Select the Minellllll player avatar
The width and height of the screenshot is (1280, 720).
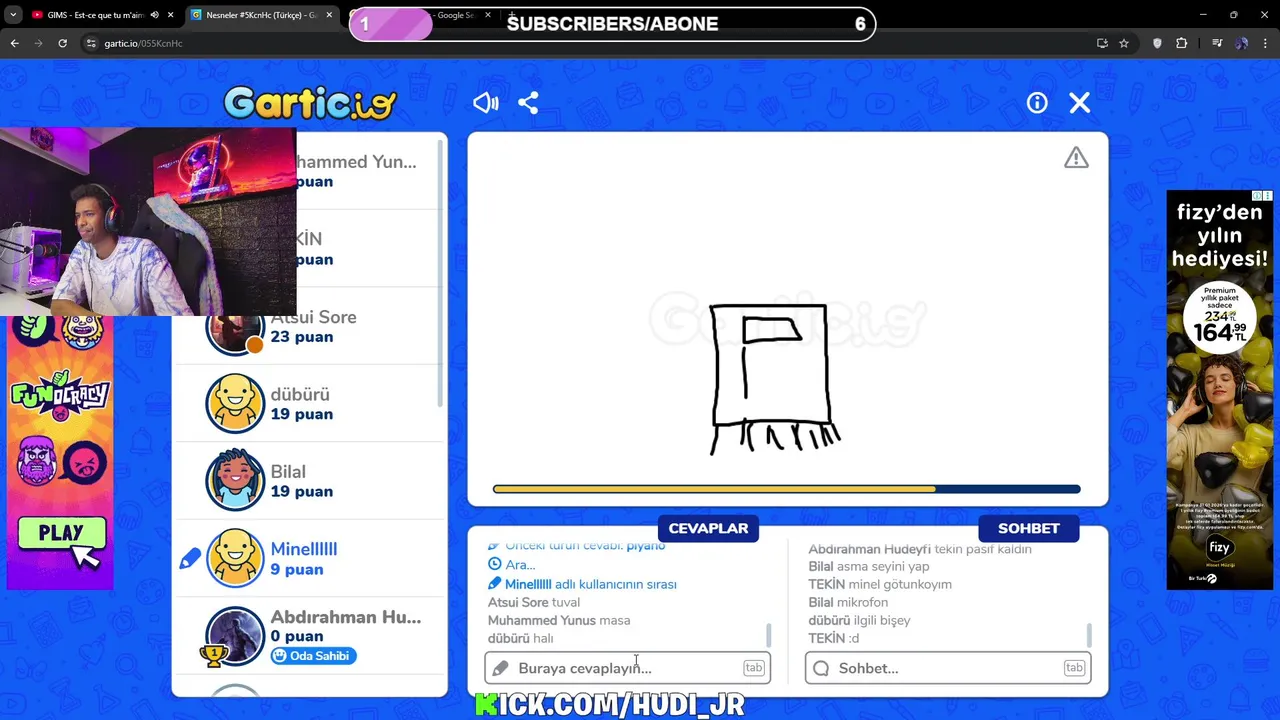pos(235,558)
